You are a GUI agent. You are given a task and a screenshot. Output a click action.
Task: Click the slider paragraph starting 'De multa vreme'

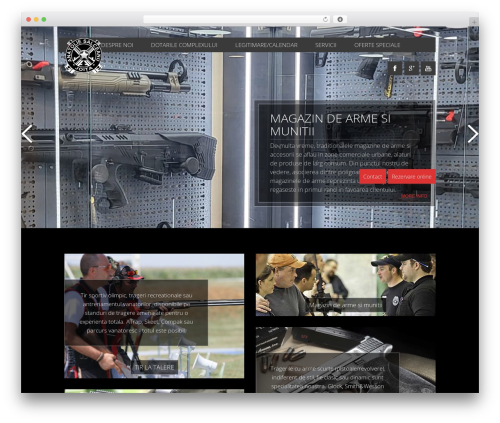pos(340,168)
